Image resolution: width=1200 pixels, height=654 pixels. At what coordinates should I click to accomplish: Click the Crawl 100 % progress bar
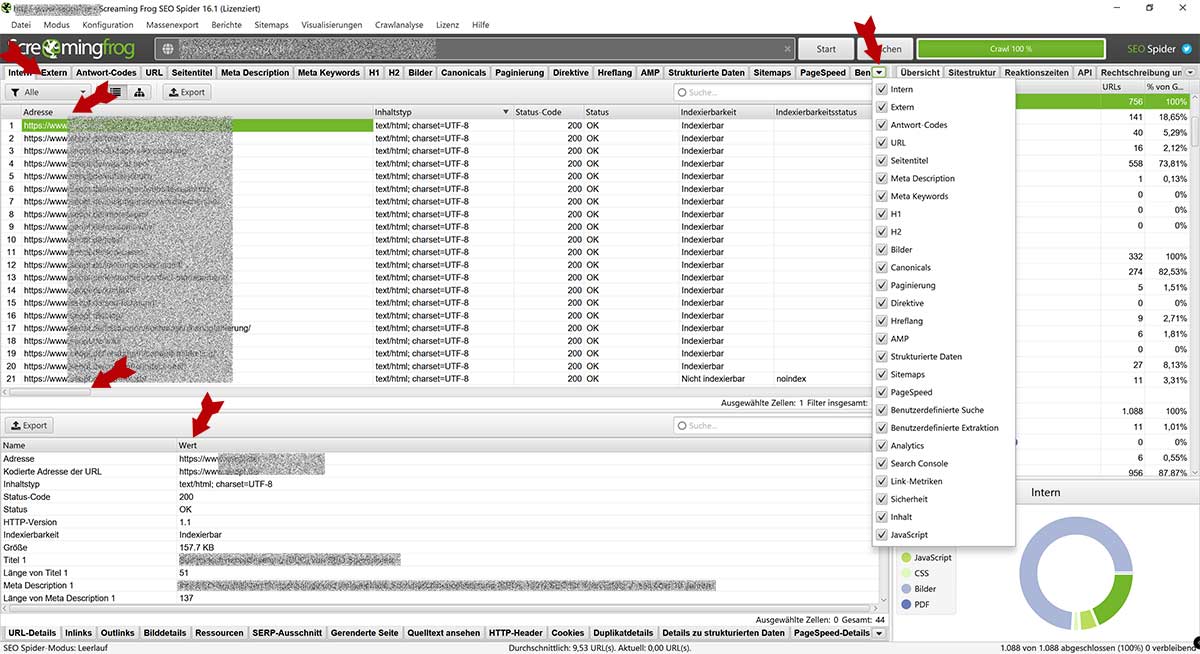(1011, 48)
